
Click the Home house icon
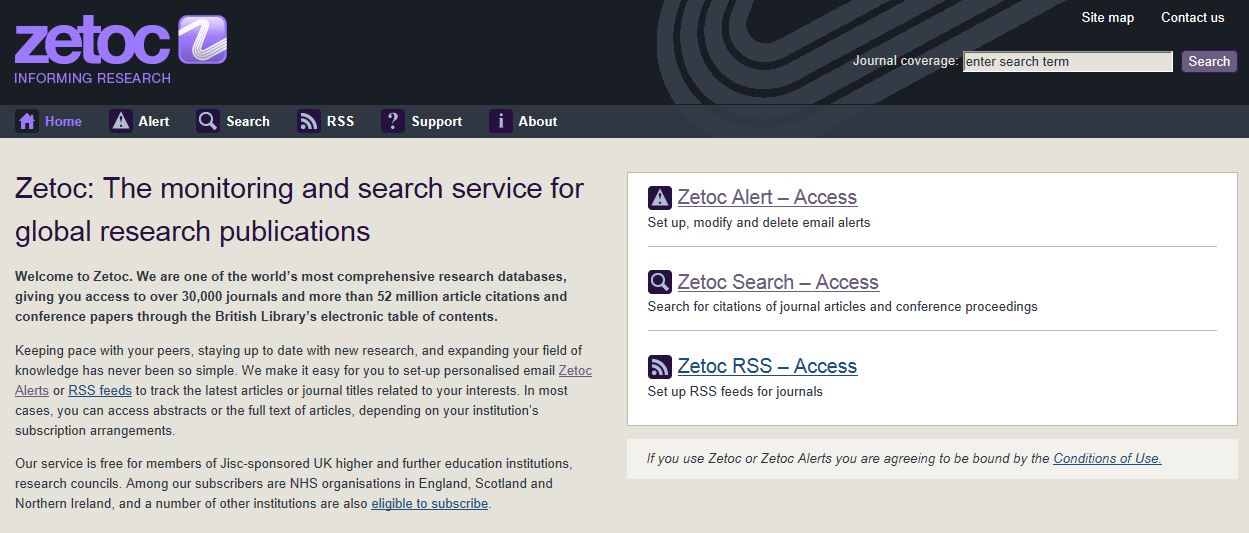tap(27, 121)
